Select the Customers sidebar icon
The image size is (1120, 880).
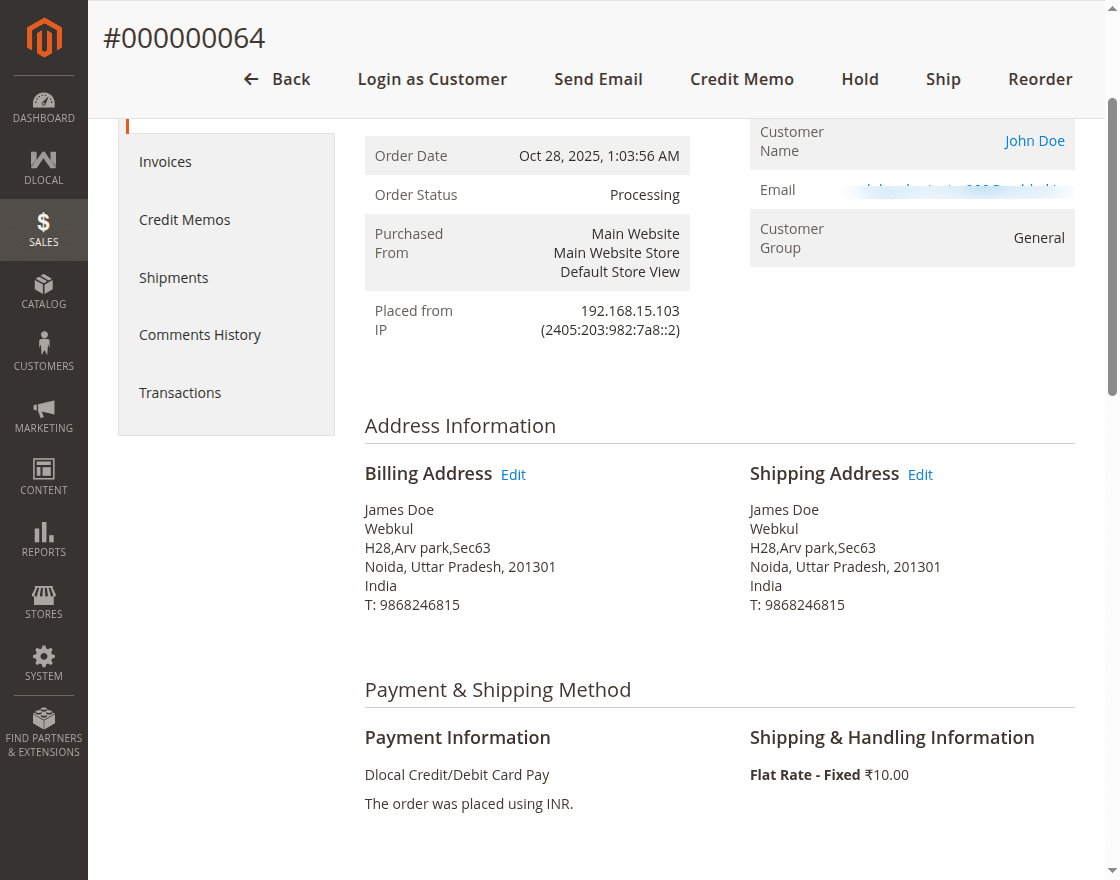[x=43, y=352]
